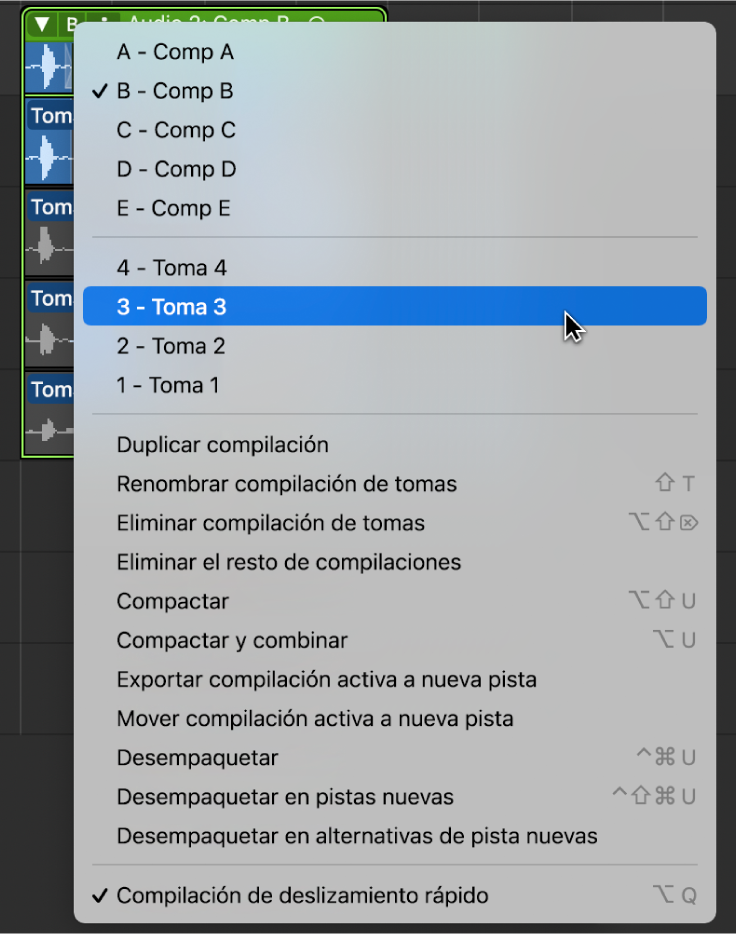Image resolution: width=737 pixels, height=934 pixels.
Task: Open "Renombrar compilación de tomas"
Action: [x=286, y=484]
